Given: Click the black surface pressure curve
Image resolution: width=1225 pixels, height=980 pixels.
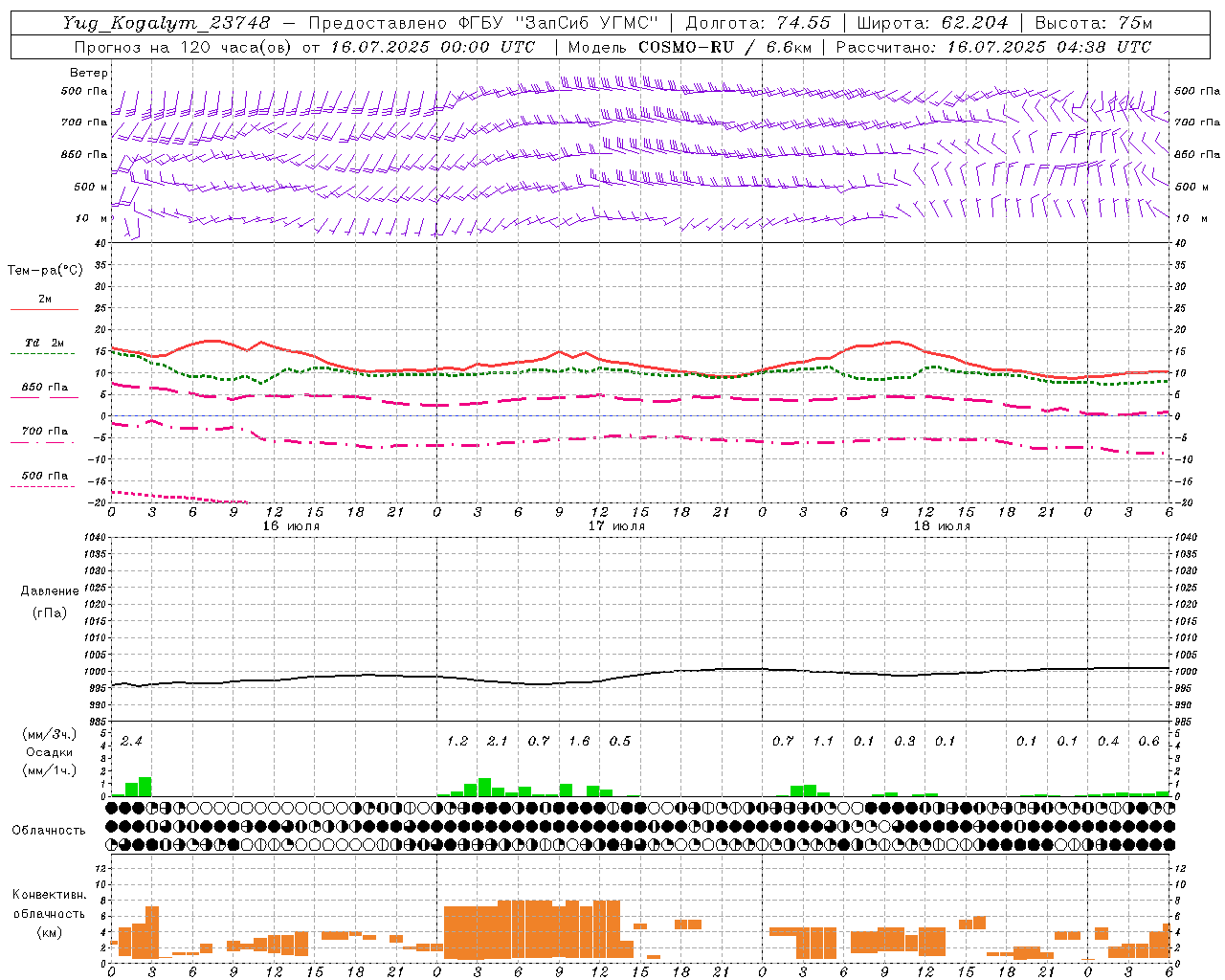Looking at the screenshot, I should [640, 676].
